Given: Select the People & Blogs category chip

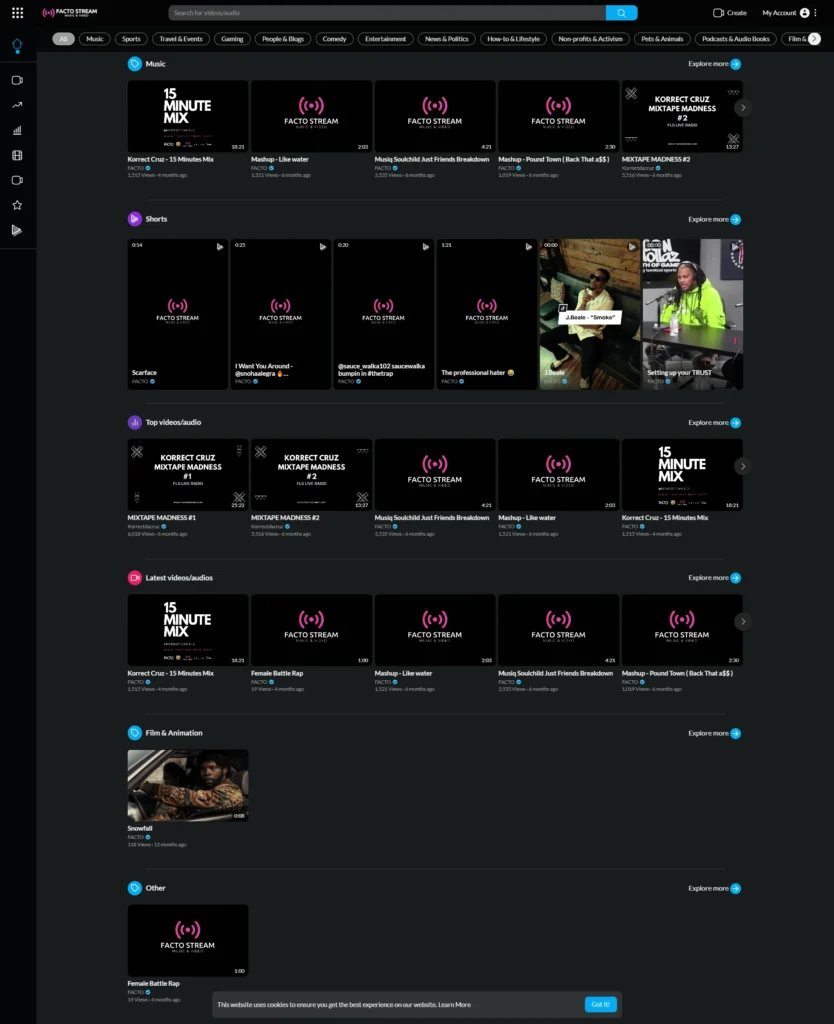Looking at the screenshot, I should click(283, 39).
